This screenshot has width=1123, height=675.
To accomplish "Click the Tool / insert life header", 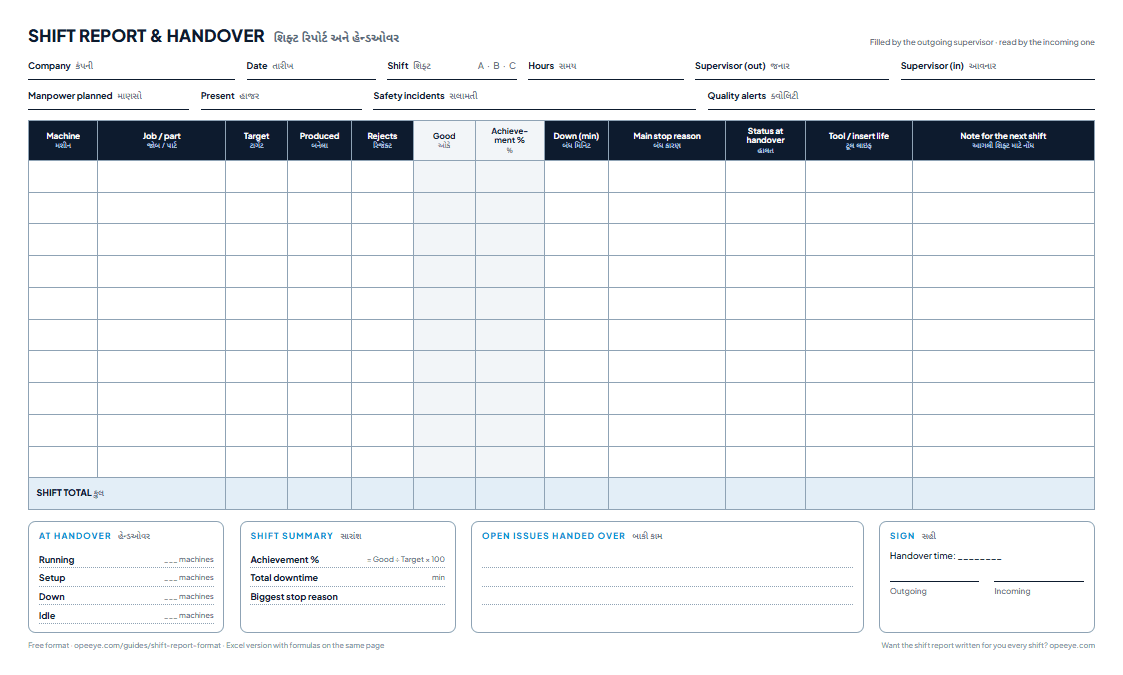I will pyautogui.click(x=859, y=140).
